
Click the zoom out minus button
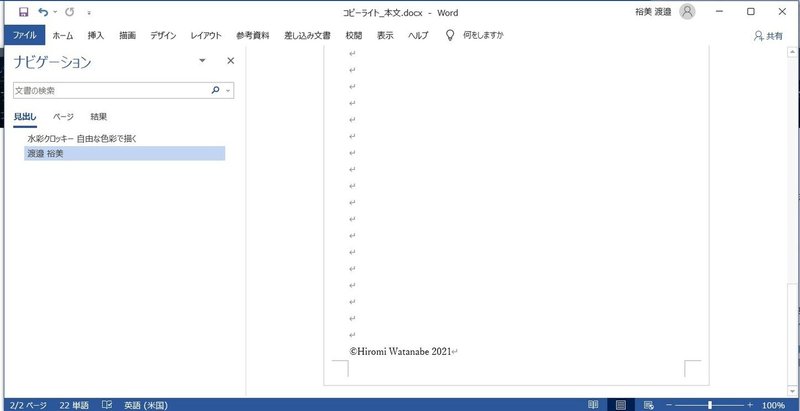click(669, 405)
